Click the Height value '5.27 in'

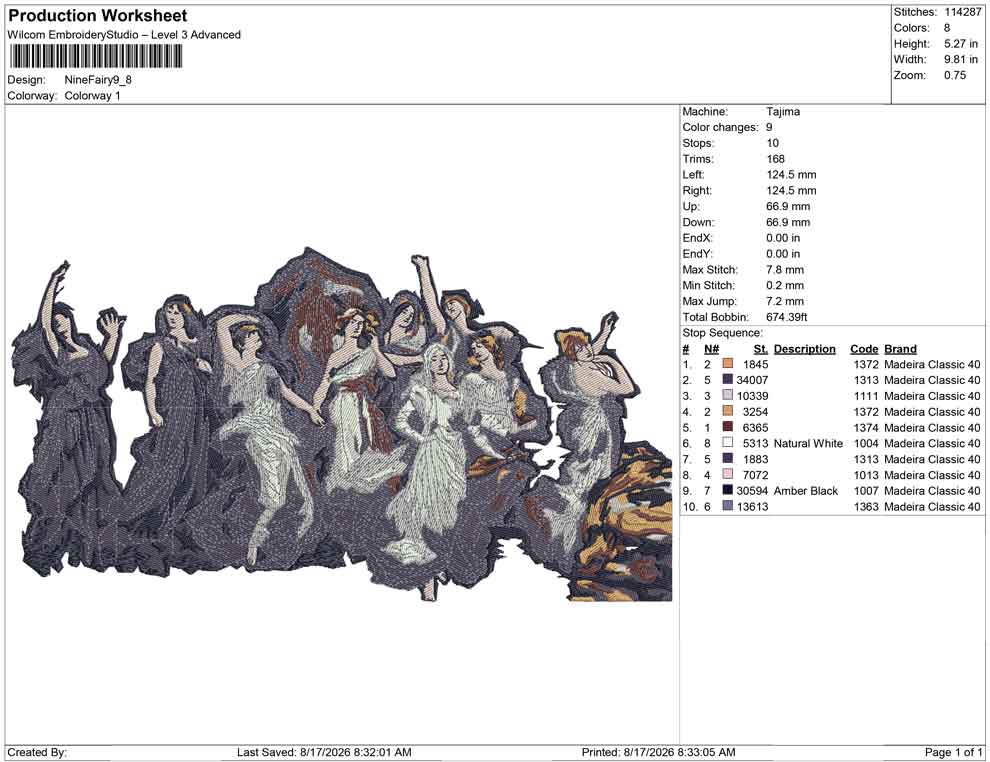click(x=961, y=44)
